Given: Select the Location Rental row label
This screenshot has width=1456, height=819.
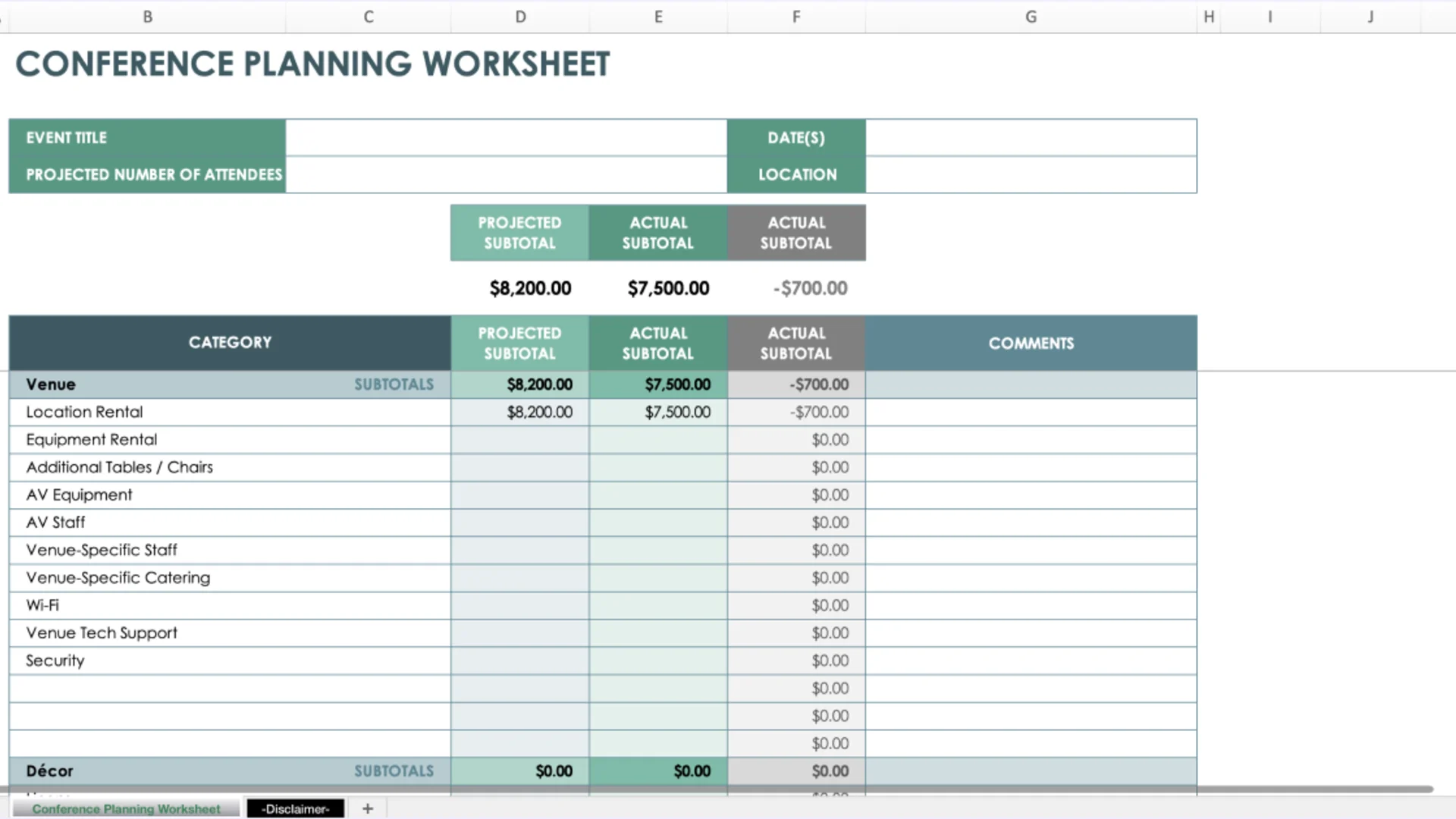Looking at the screenshot, I should tap(84, 412).
